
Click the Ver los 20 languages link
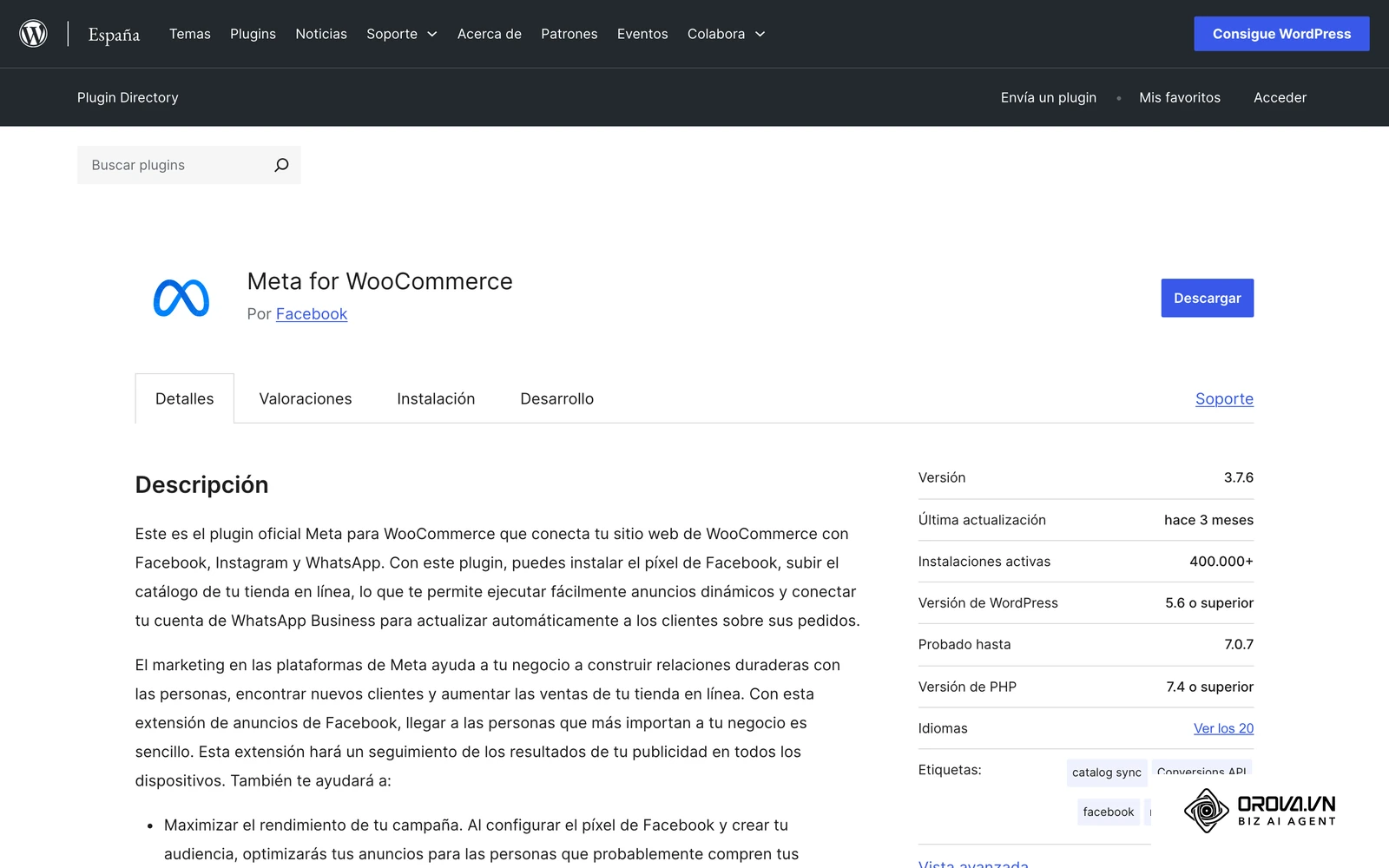click(x=1223, y=728)
